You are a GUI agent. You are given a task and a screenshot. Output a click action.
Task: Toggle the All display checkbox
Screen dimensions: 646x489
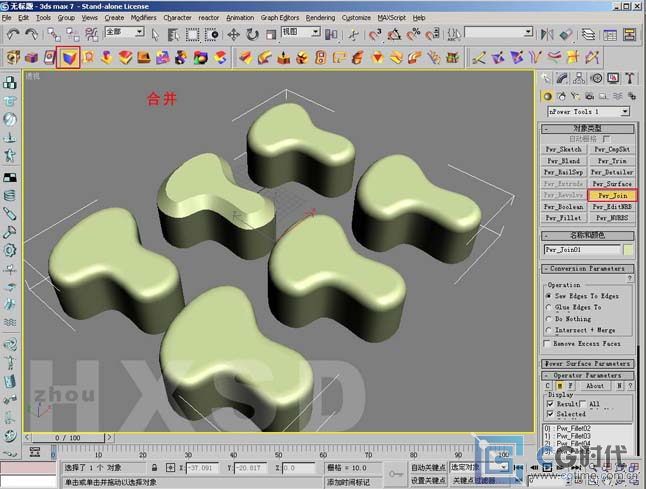tap(583, 404)
